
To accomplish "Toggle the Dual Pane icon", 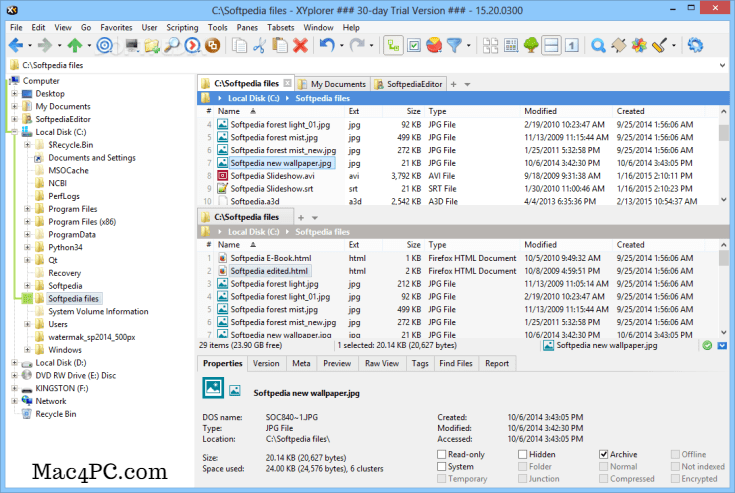I will coord(551,45).
